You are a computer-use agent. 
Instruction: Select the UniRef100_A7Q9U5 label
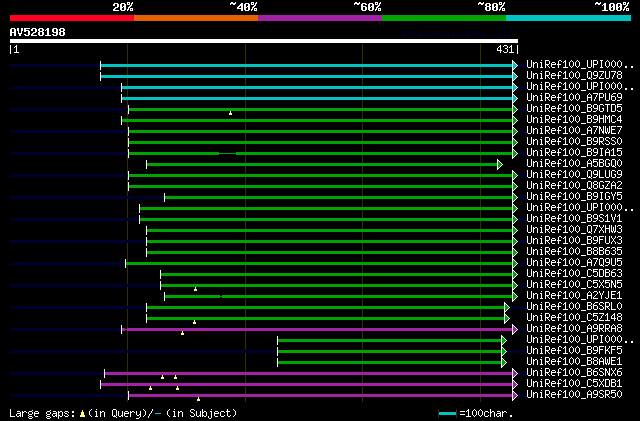coord(574,263)
